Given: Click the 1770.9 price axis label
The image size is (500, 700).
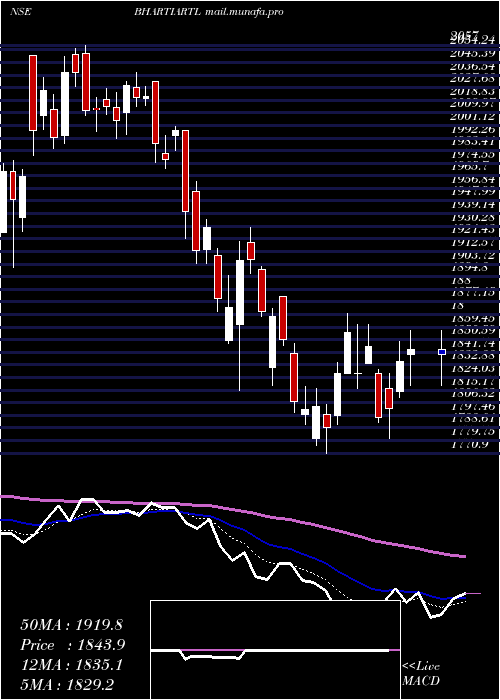Looking at the screenshot, I should coord(470,445).
